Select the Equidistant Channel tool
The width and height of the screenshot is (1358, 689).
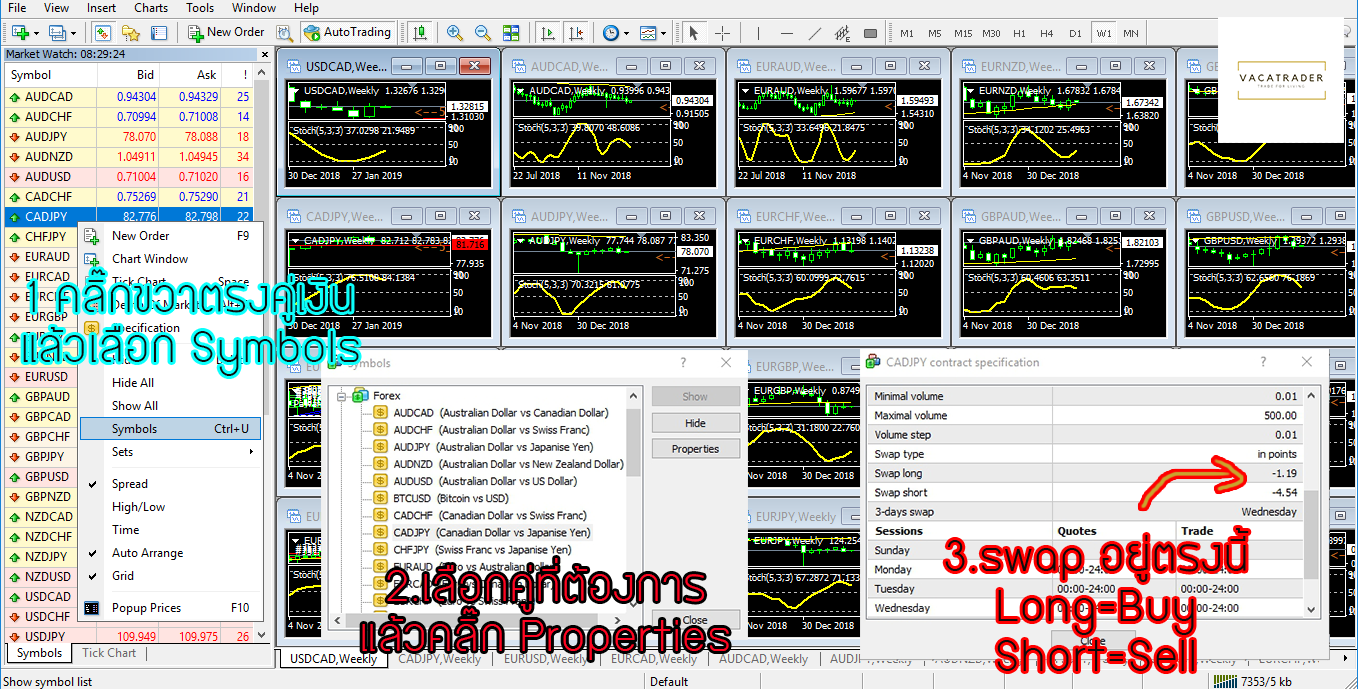click(843, 32)
